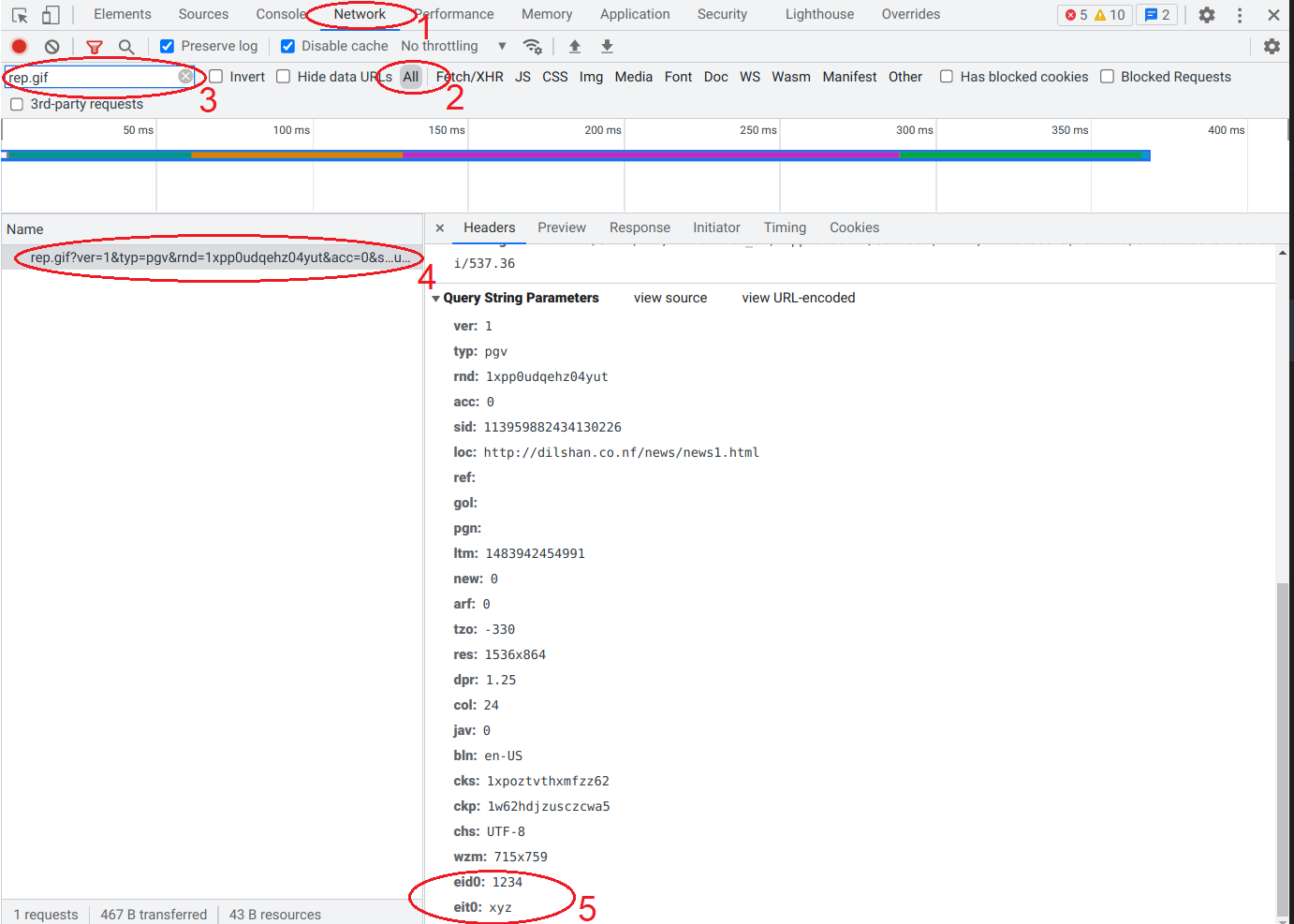Import HAR file with upload arrow
This screenshot has height=924, width=1294.
click(x=575, y=46)
